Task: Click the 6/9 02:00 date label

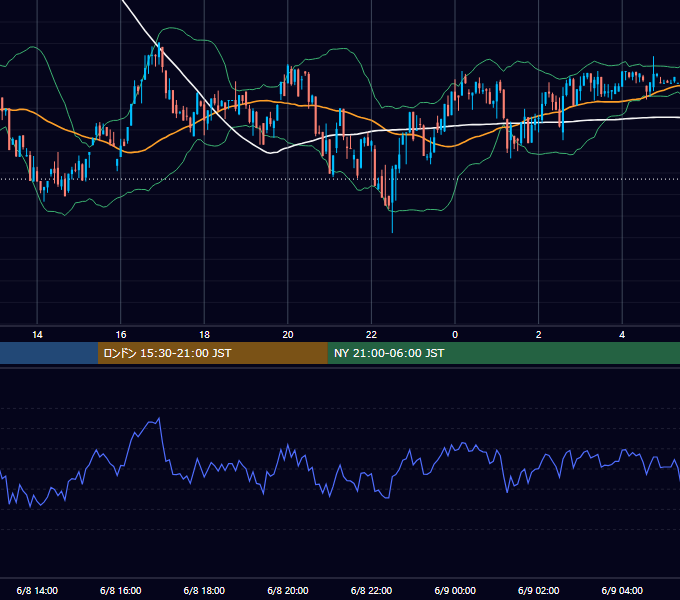Action: coord(539,590)
